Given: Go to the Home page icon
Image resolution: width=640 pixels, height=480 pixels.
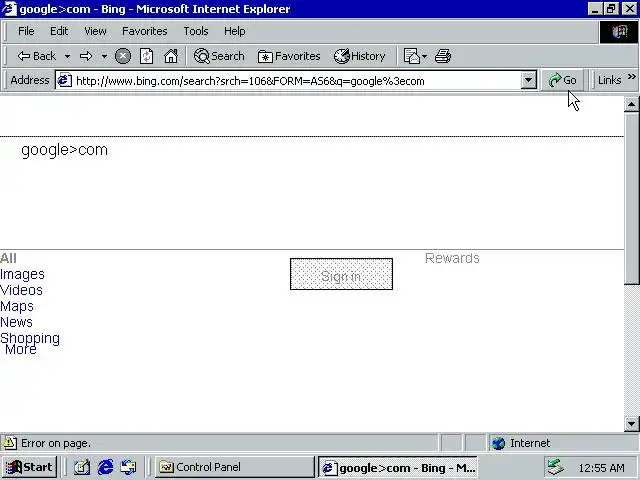Looking at the screenshot, I should [171, 56].
